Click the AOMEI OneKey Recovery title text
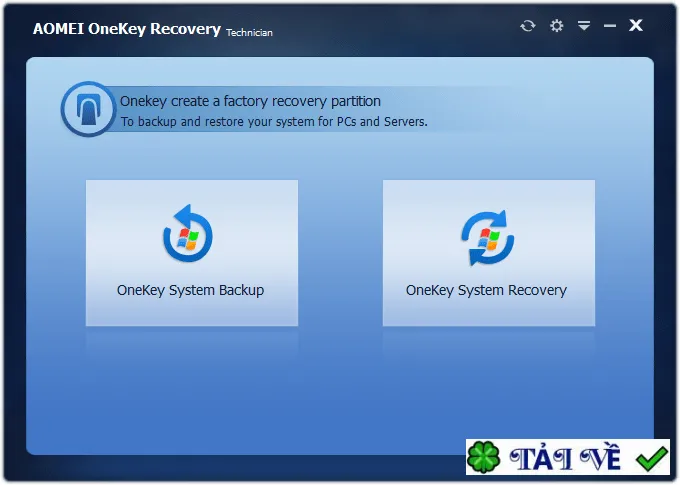The width and height of the screenshot is (680, 485). pos(127,29)
